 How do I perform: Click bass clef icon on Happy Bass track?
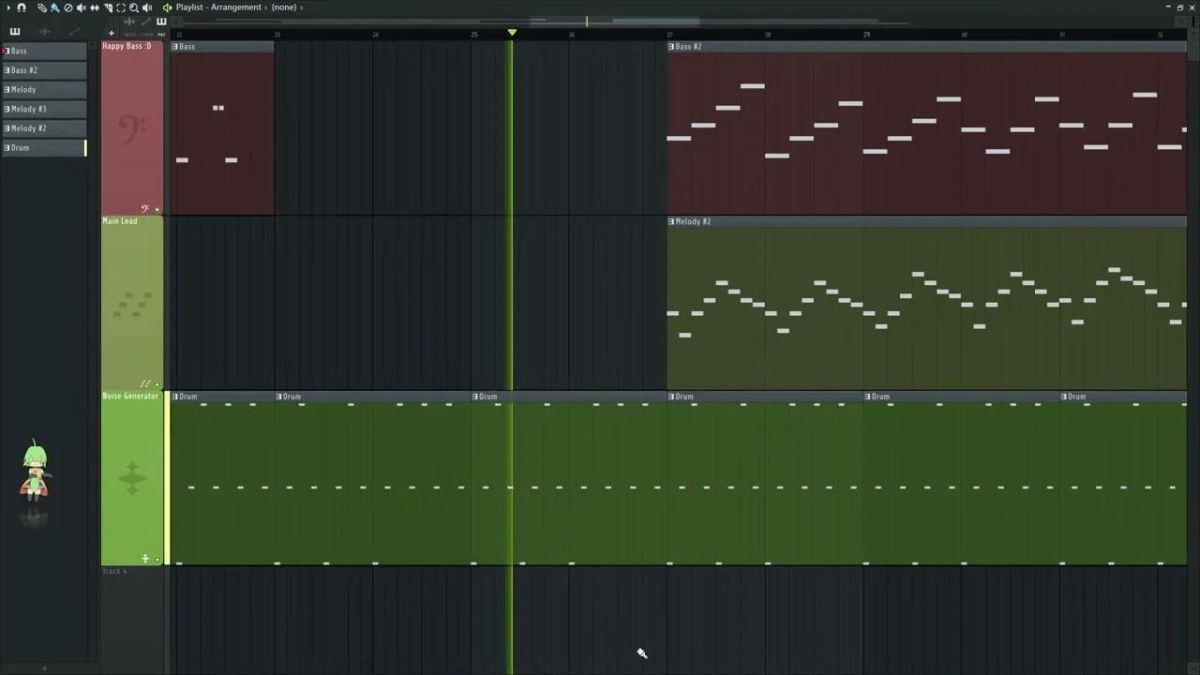tap(146, 209)
